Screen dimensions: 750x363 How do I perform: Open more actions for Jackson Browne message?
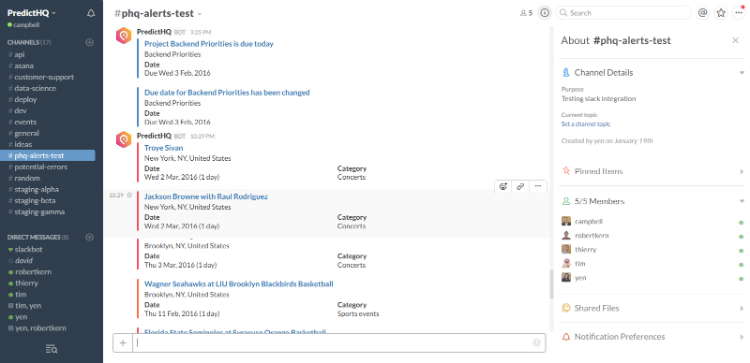(x=538, y=187)
